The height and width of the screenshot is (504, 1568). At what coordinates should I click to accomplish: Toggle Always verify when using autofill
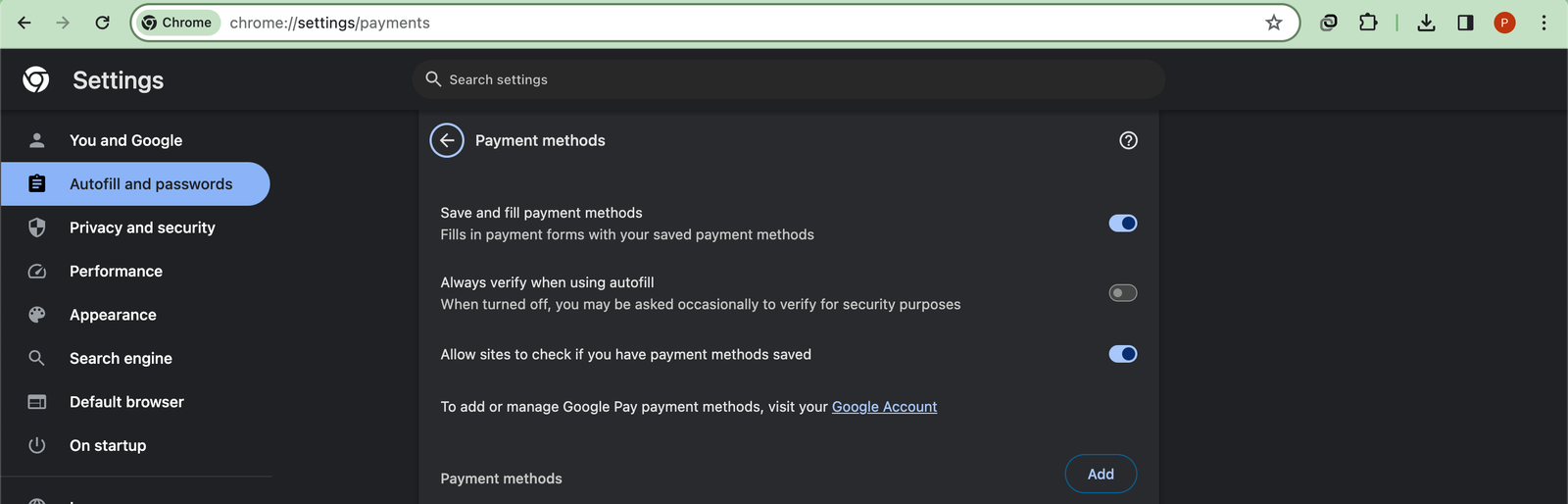pyautogui.click(x=1123, y=293)
